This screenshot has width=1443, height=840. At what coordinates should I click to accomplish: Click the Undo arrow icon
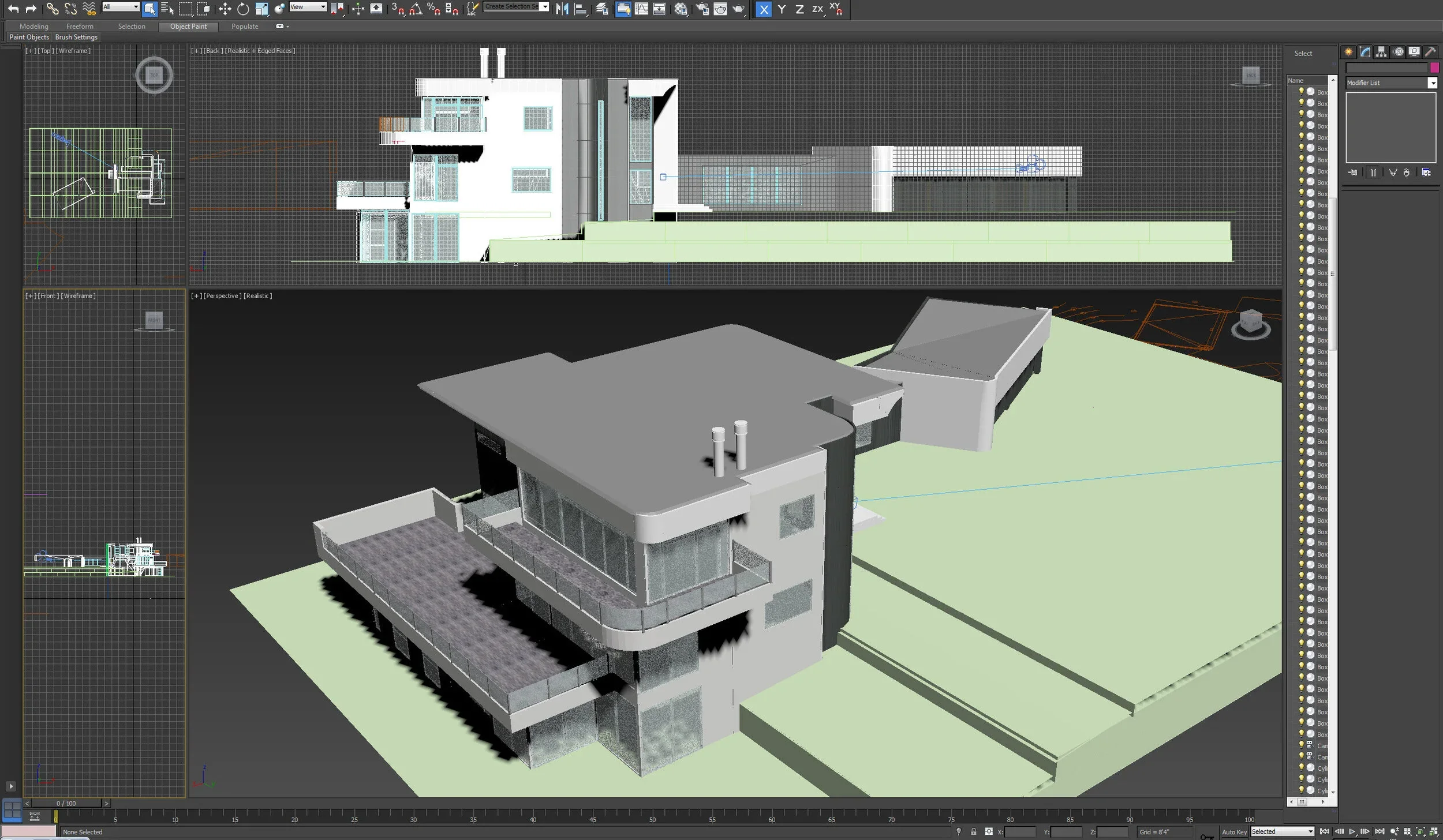[x=13, y=9]
